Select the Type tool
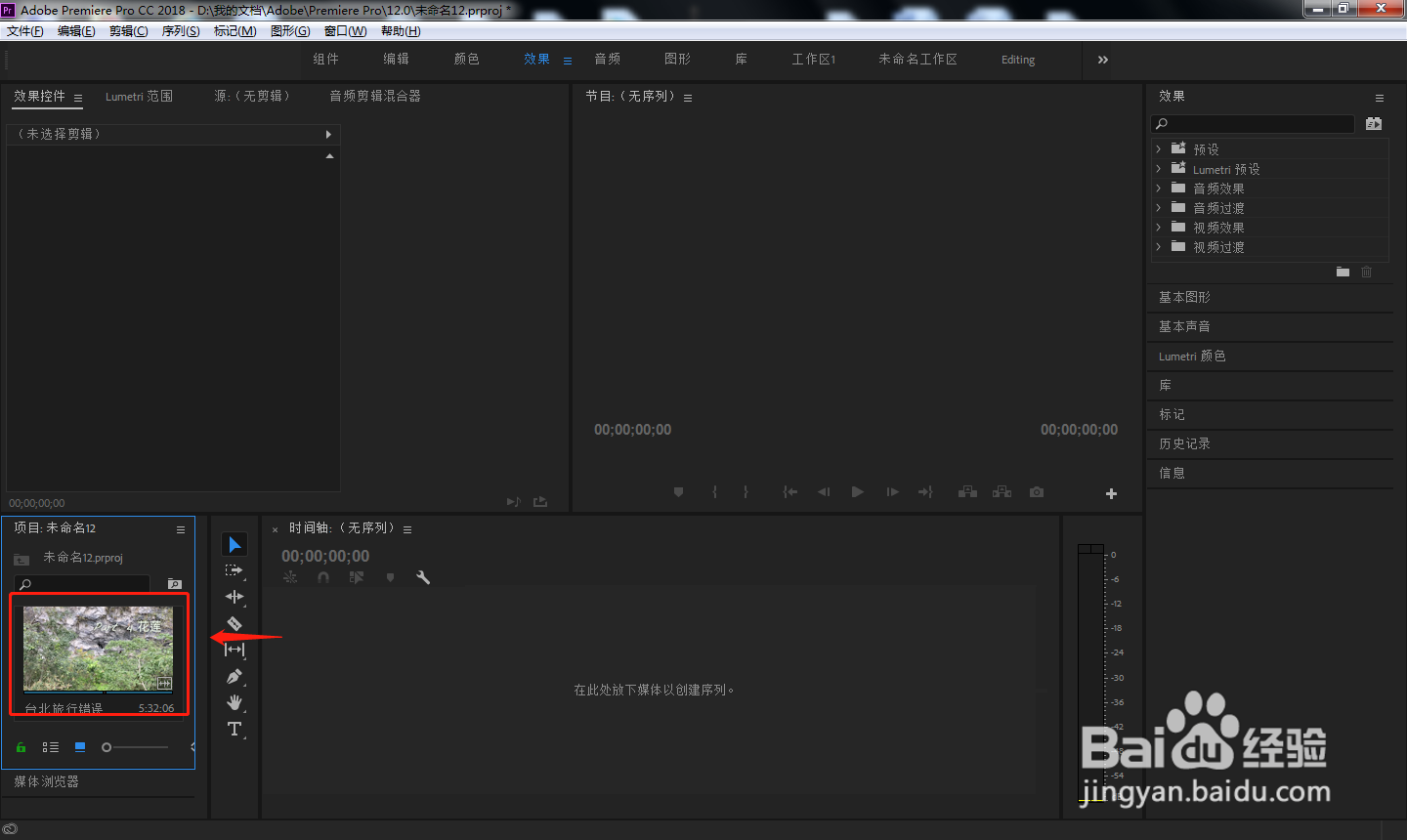The width and height of the screenshot is (1407, 840). click(234, 729)
